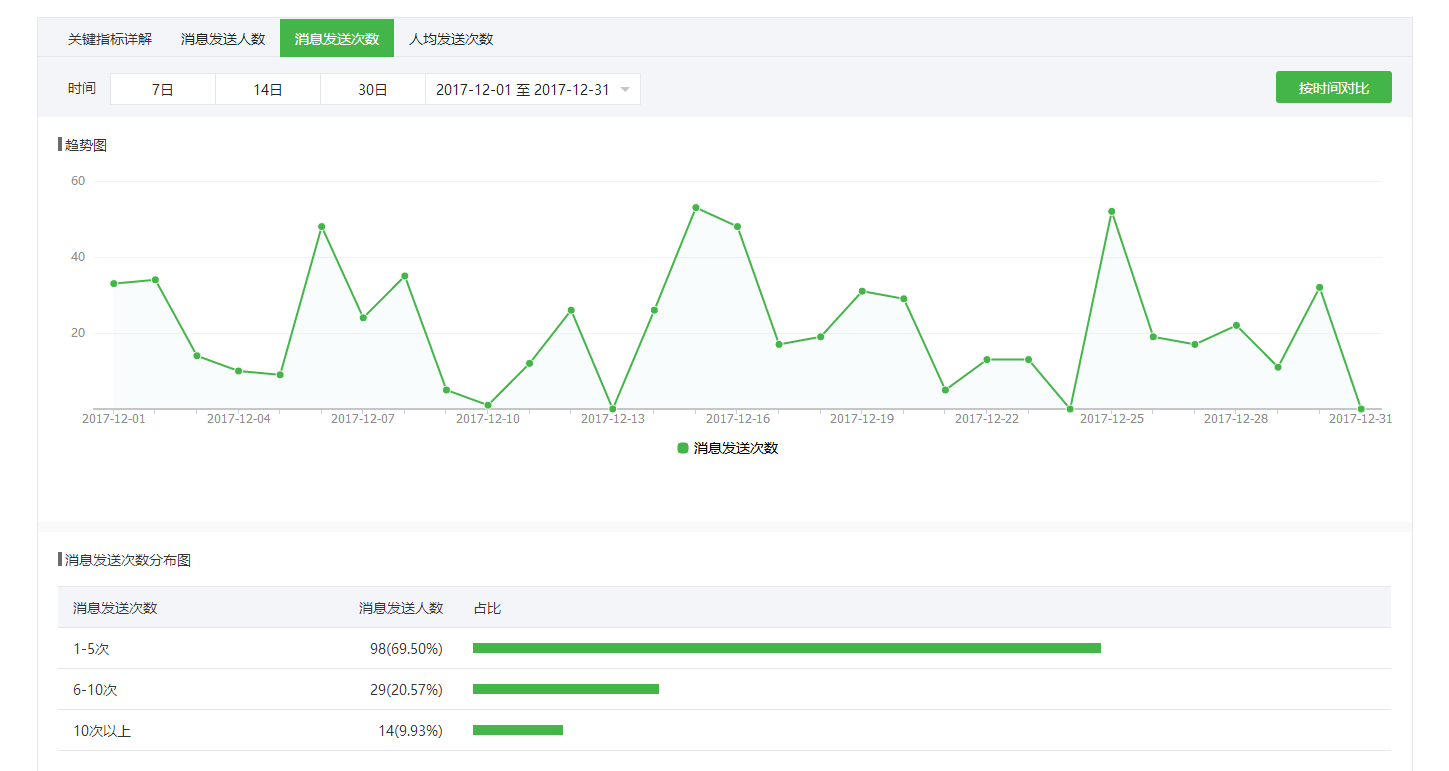Open the 2017-12-01 至 2017-12-31 date picker
Viewport: 1449px width, 771px height.
point(523,89)
